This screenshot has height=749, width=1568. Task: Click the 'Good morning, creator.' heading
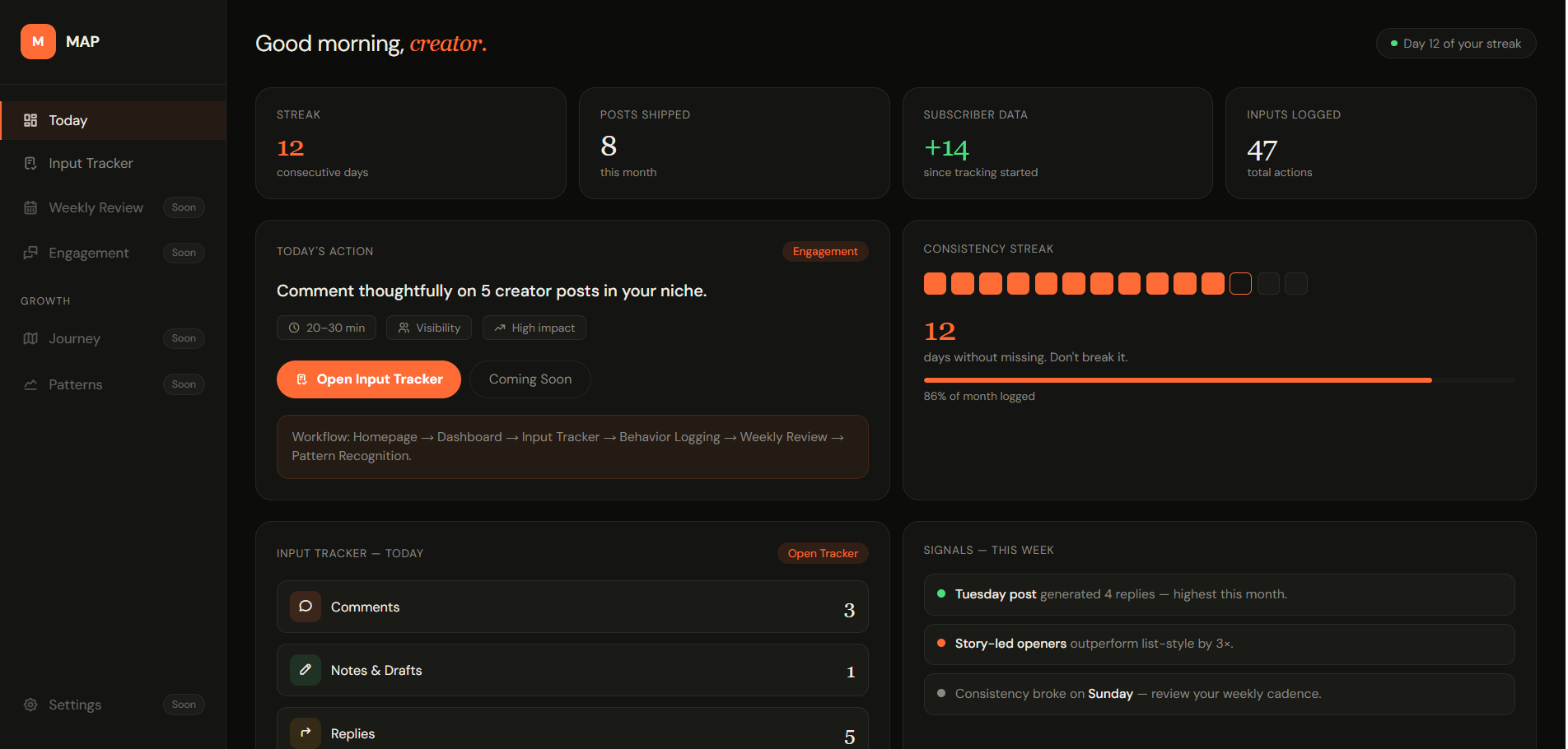(371, 44)
